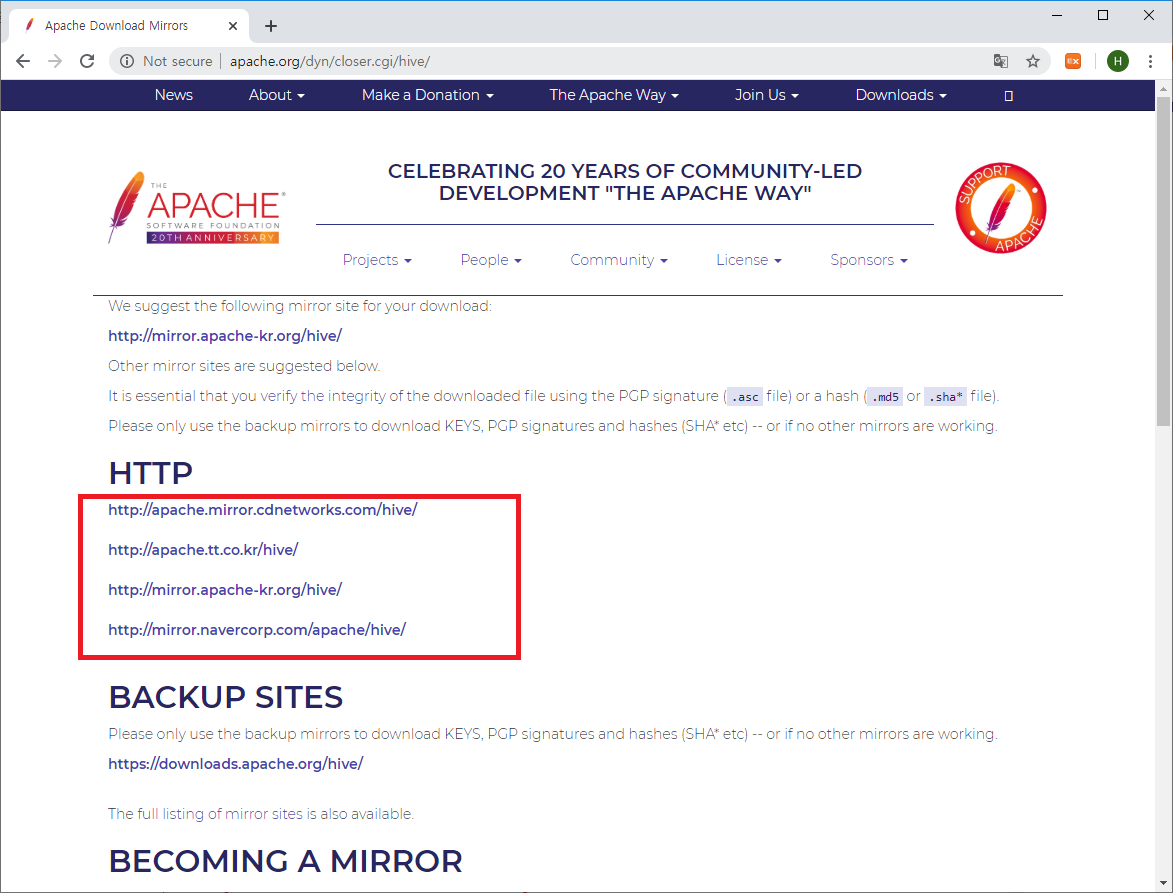Open apache.mirror.cdnetworks.com/hive link
Screen dimensions: 1173x893
(263, 510)
